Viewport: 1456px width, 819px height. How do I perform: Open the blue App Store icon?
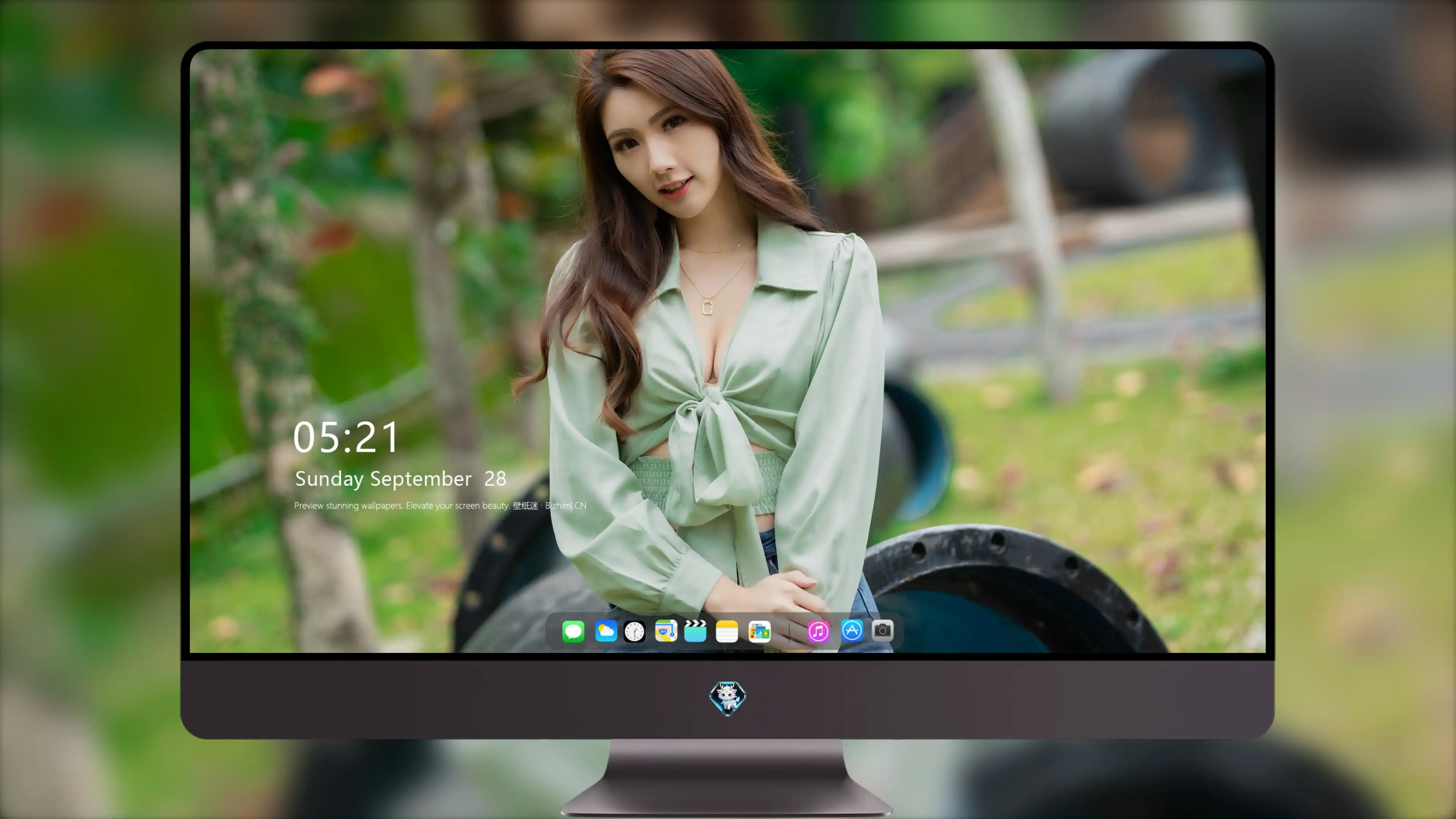(852, 630)
